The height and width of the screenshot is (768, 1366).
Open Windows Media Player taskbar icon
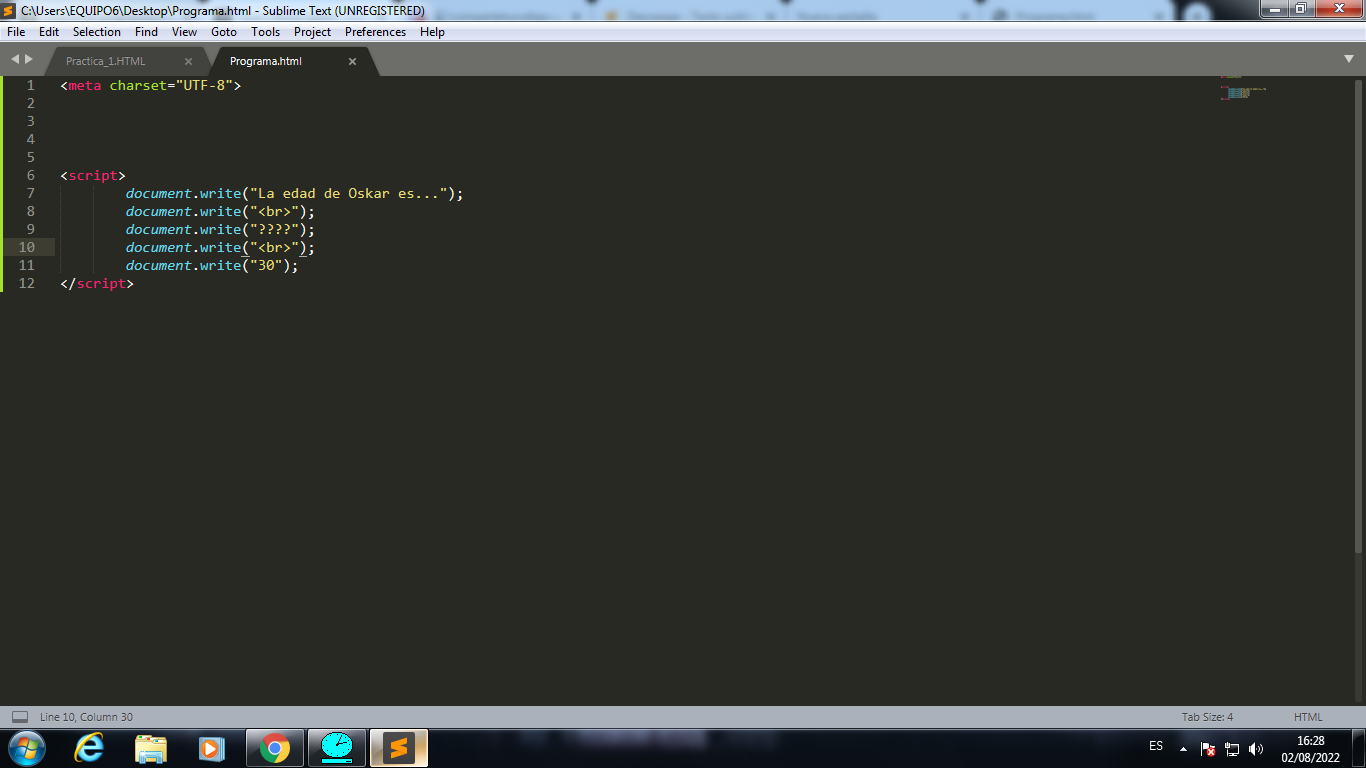212,748
